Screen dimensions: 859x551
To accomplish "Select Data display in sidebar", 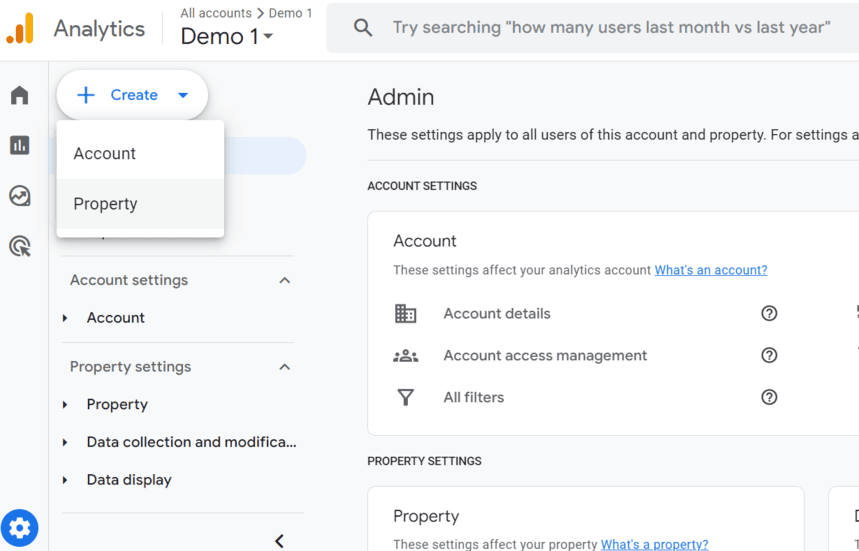I will tap(129, 480).
